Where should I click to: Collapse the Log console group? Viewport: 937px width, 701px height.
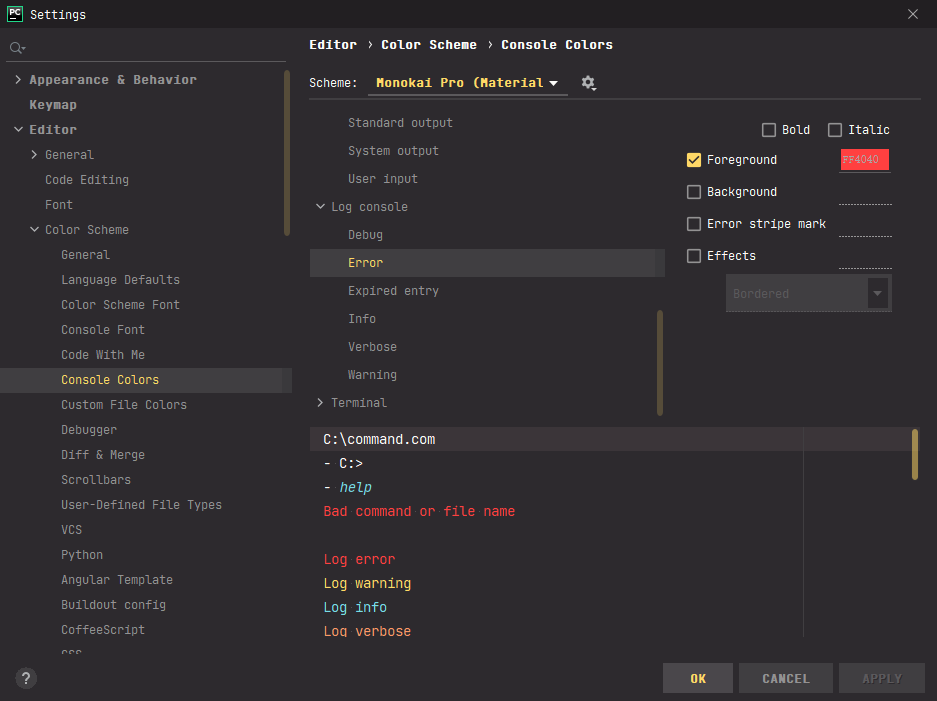click(320, 207)
